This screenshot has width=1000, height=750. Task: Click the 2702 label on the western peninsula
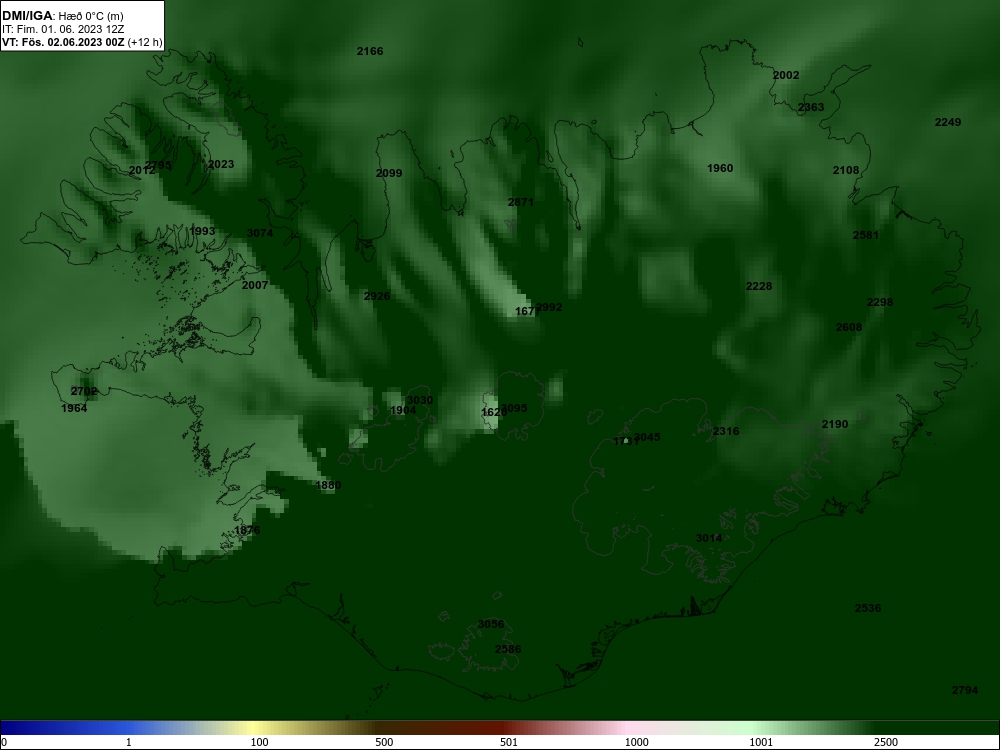84,392
